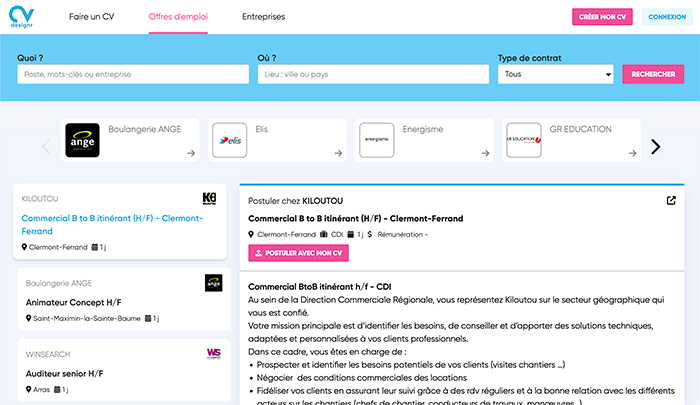Click the WINSEARCH WS logo icon
Viewport: 700px width, 405px height.
213,354
